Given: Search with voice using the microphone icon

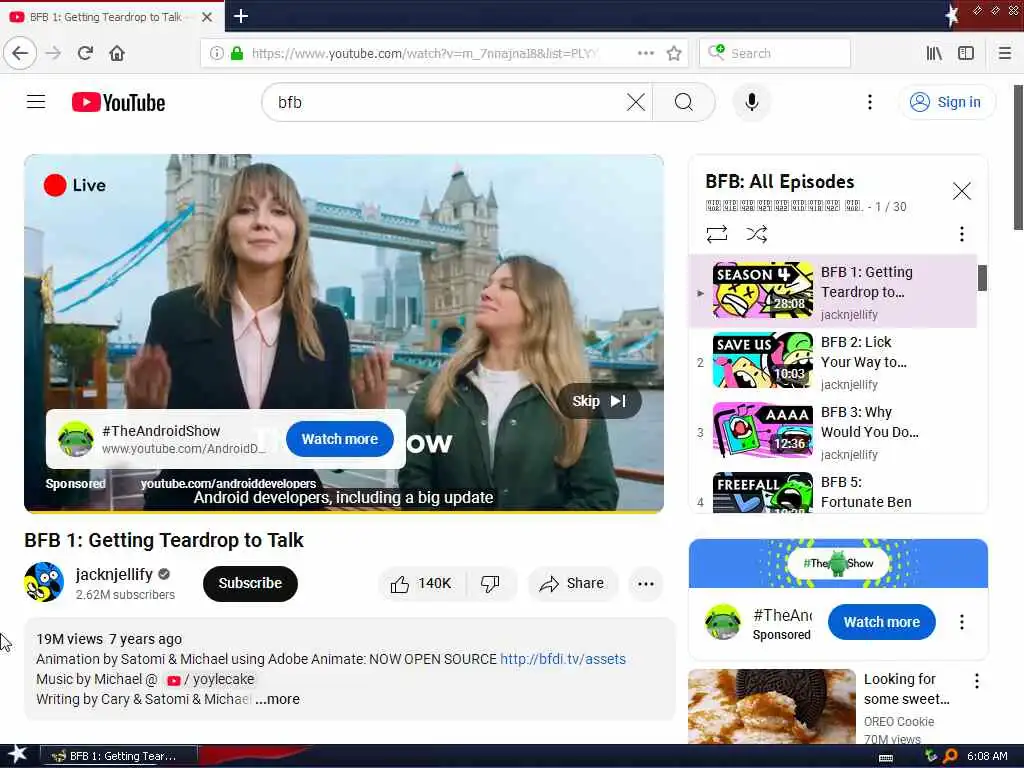Looking at the screenshot, I should point(752,102).
